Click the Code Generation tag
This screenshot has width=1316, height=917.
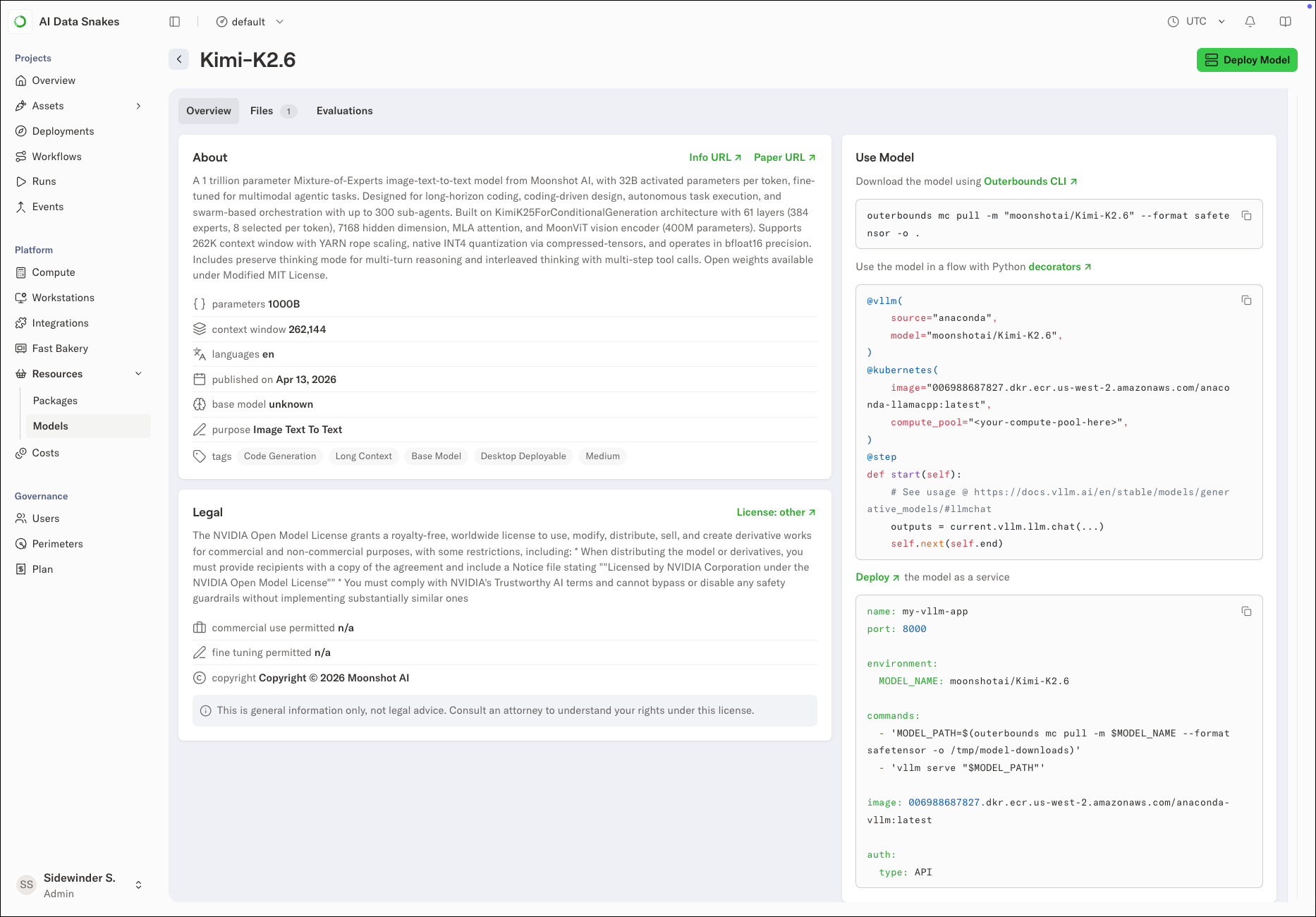coord(280,456)
